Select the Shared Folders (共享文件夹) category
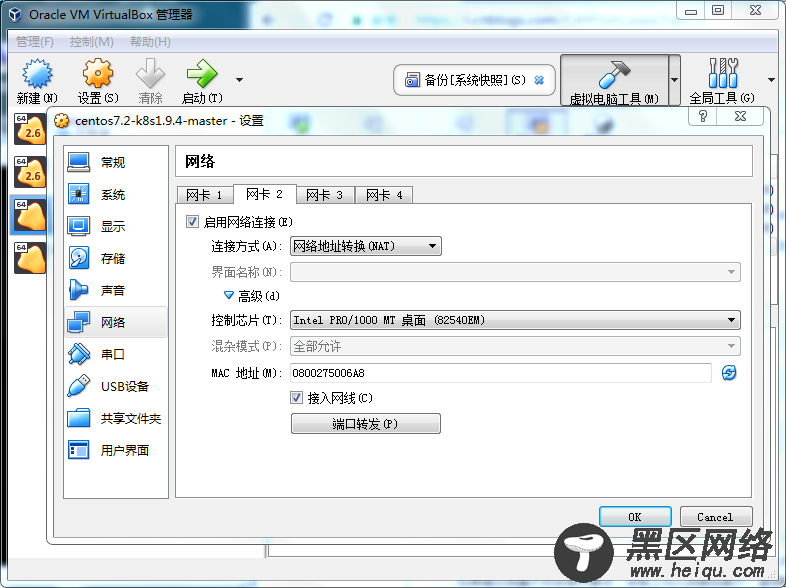 point(116,419)
